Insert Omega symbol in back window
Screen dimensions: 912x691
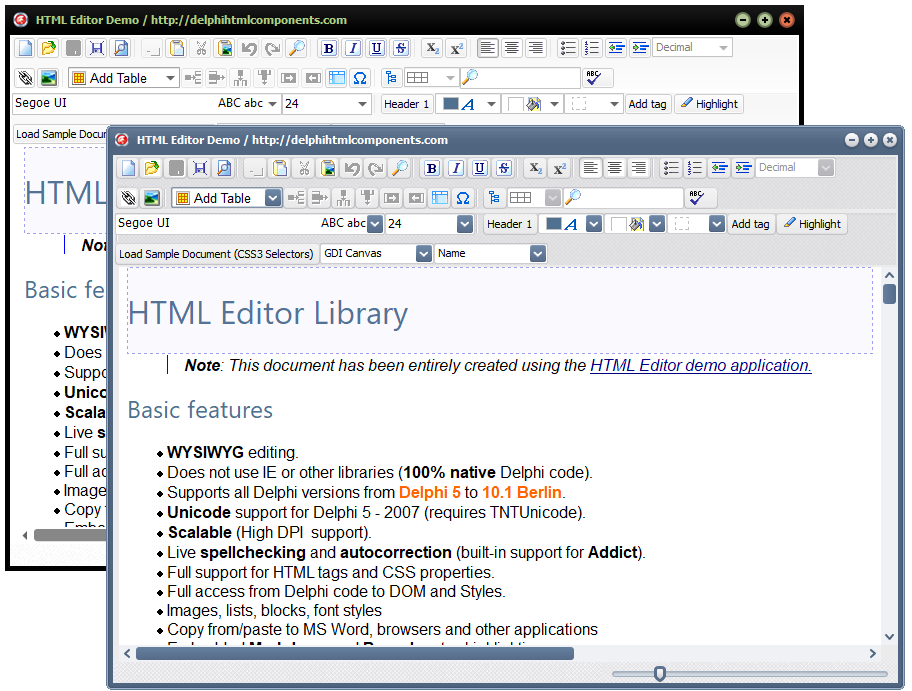(360, 78)
